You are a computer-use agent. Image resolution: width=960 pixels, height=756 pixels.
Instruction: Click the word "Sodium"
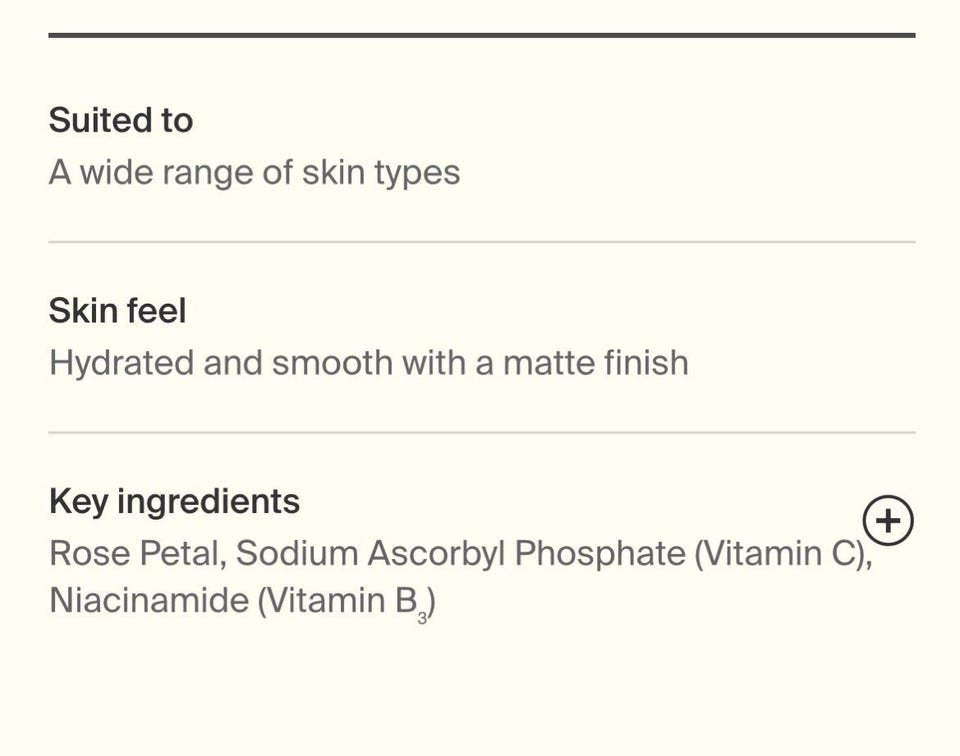pos(297,553)
